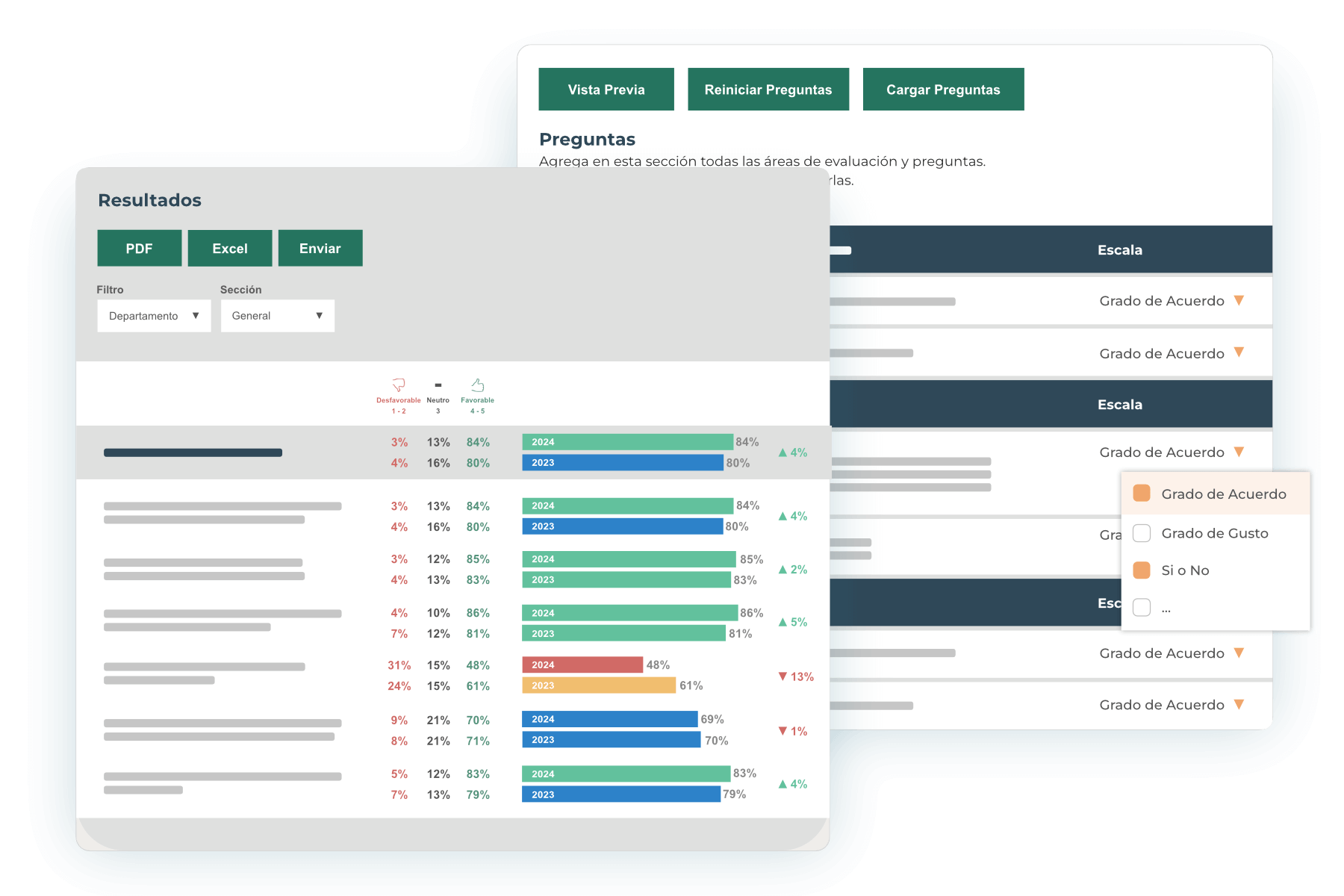Open the General section dropdown

[278, 316]
